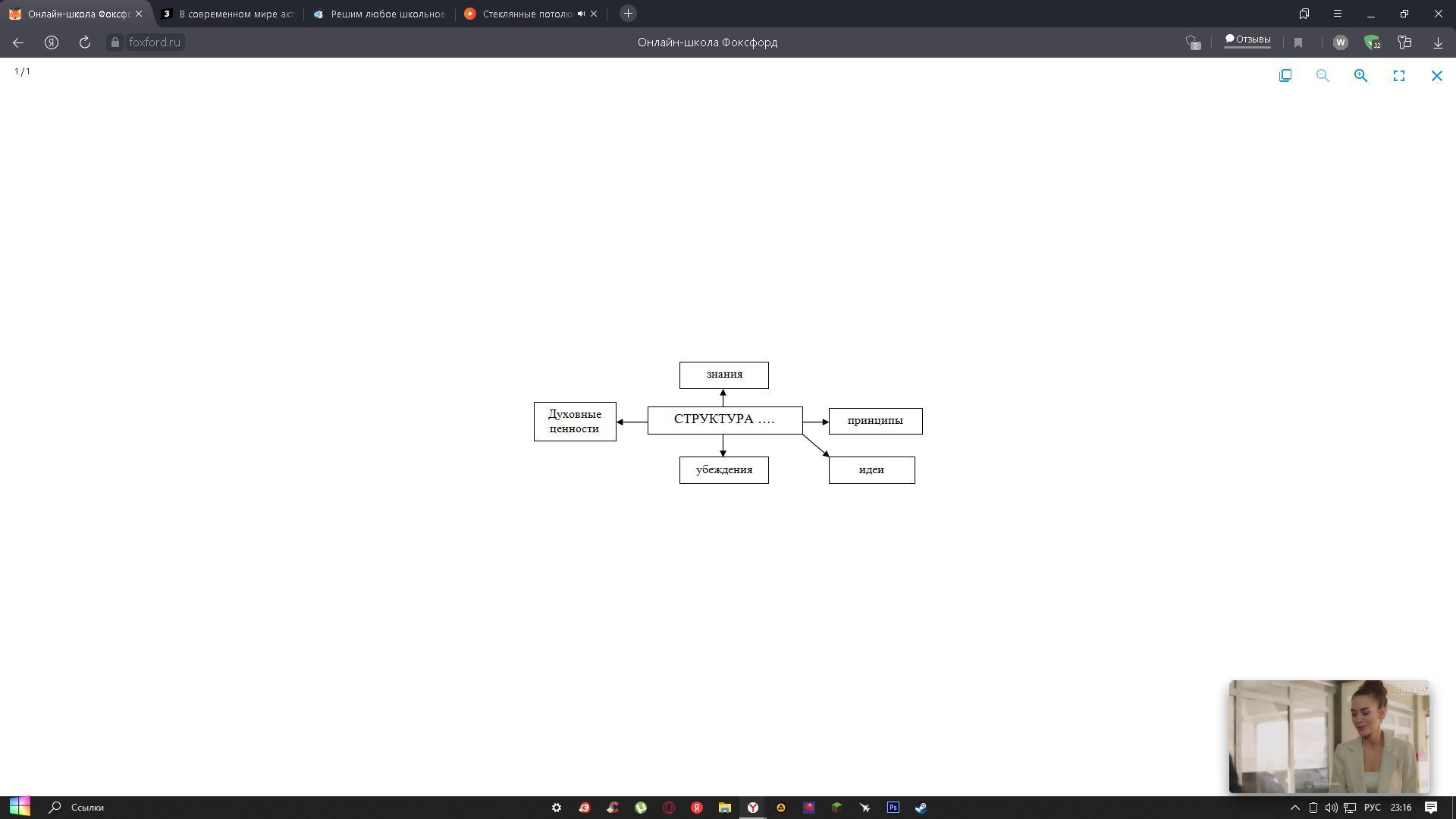This screenshot has width=1456, height=819.
Task: Zoom out of the diagram image
Action: [1323, 76]
